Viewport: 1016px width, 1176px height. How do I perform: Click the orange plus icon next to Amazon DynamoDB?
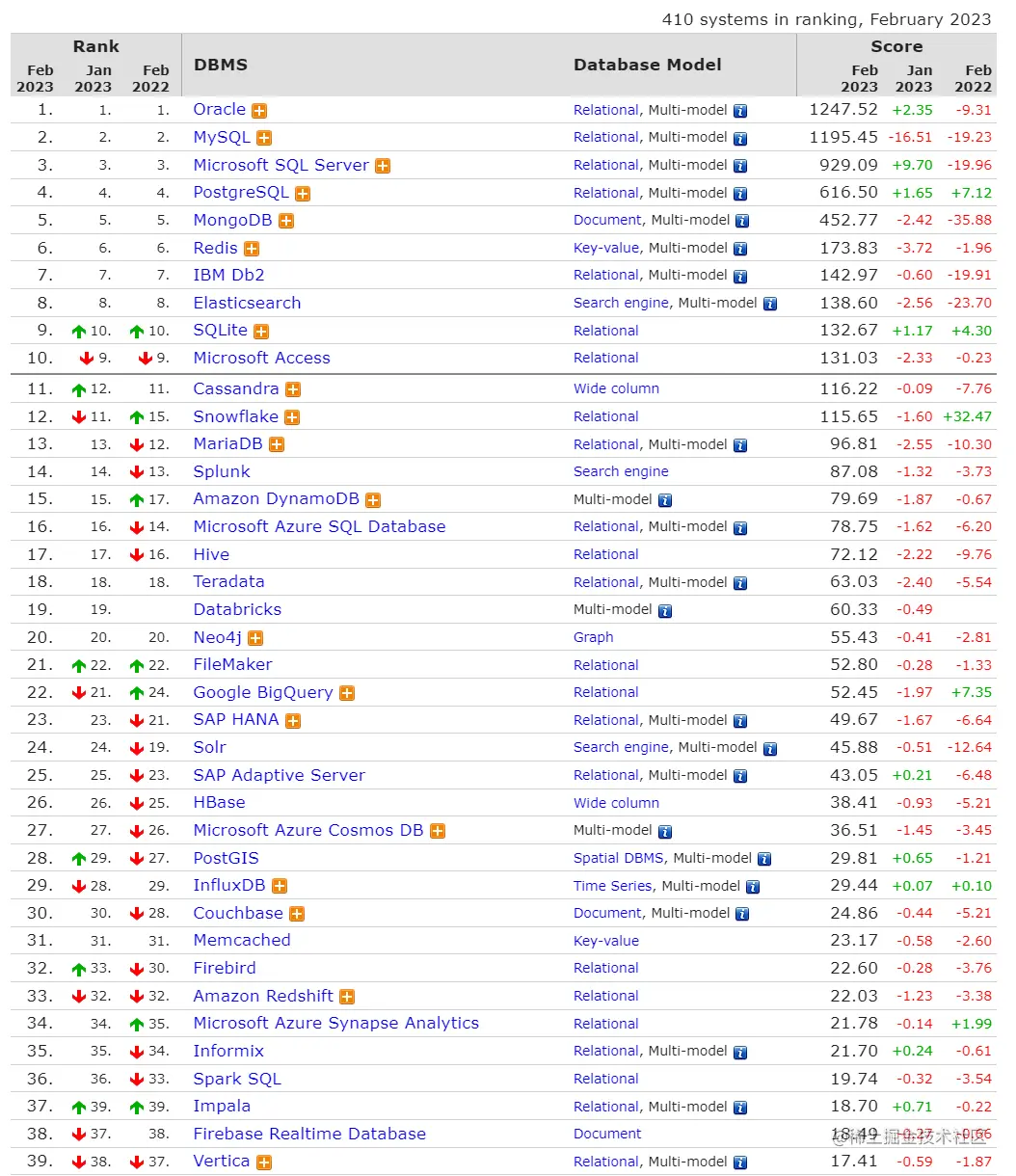click(373, 500)
